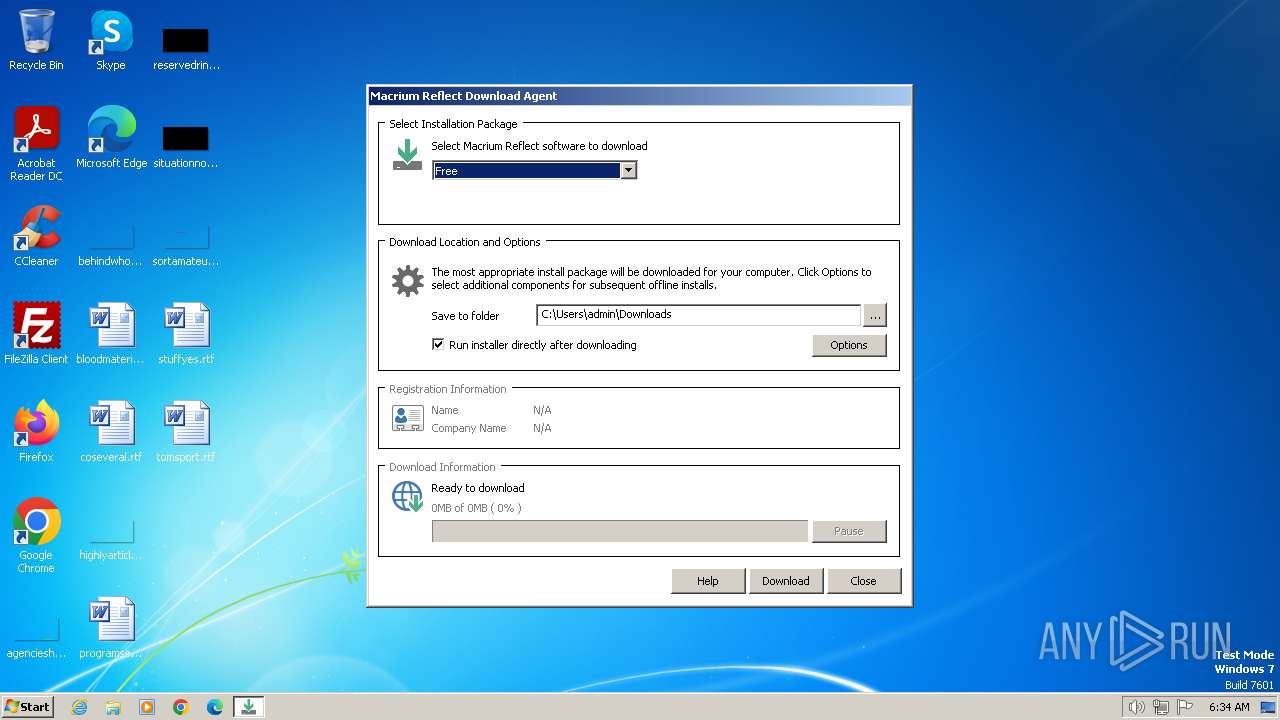Launch Google Chrome desktop shortcut
The width and height of the screenshot is (1280, 720).
coord(36,536)
